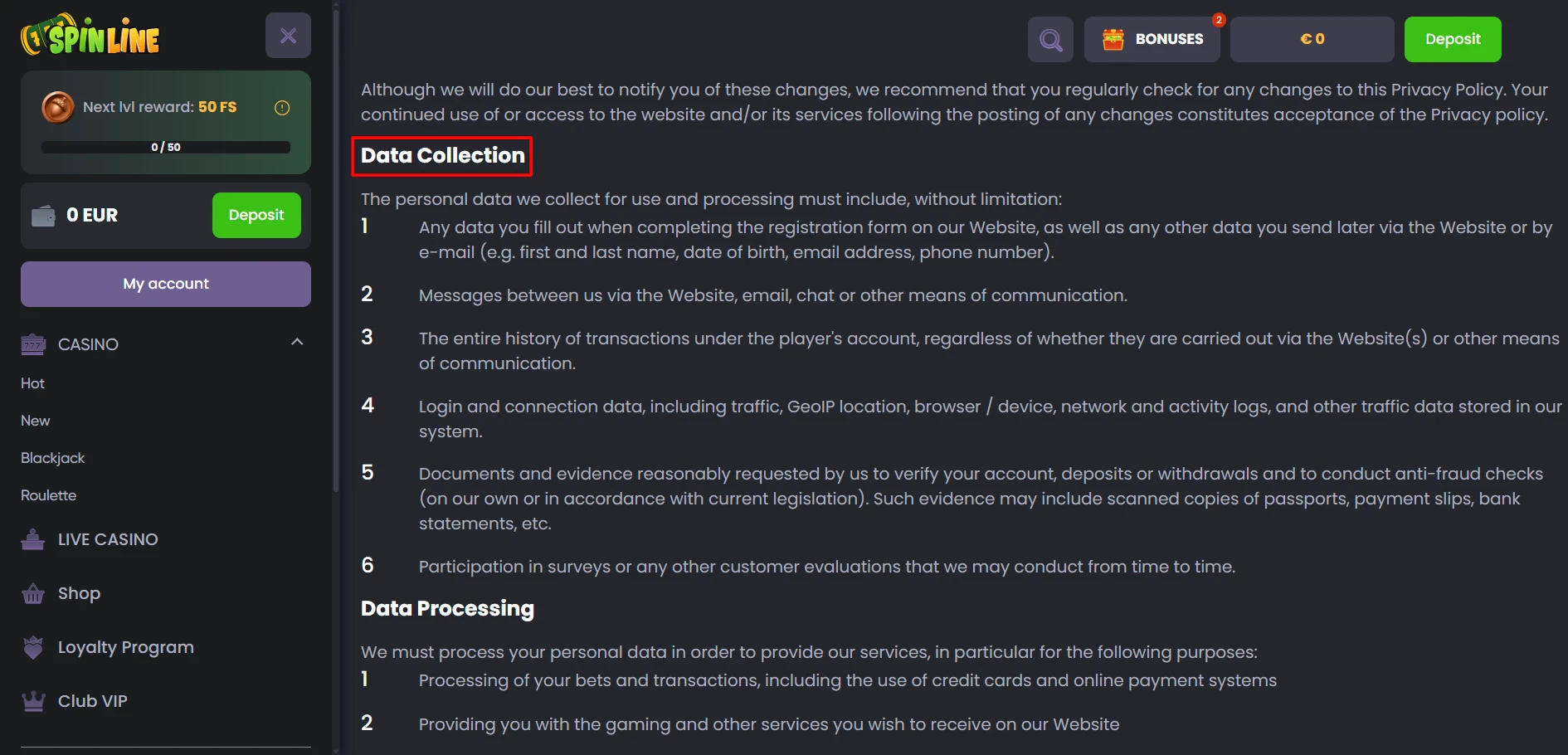
Task: Click the Loyalty Program icon
Action: [33, 647]
